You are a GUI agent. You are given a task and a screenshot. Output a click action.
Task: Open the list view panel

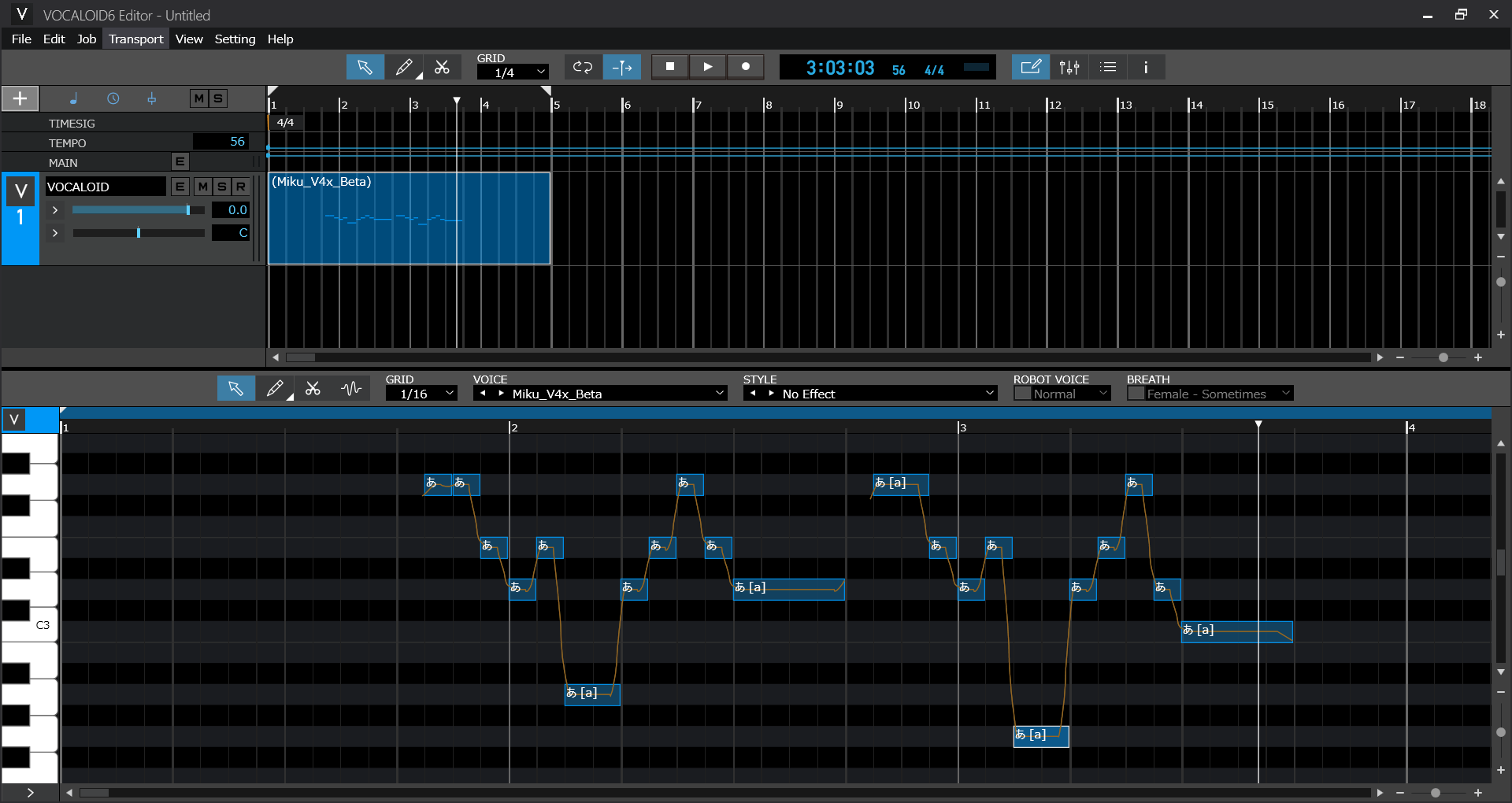pyautogui.click(x=1108, y=67)
